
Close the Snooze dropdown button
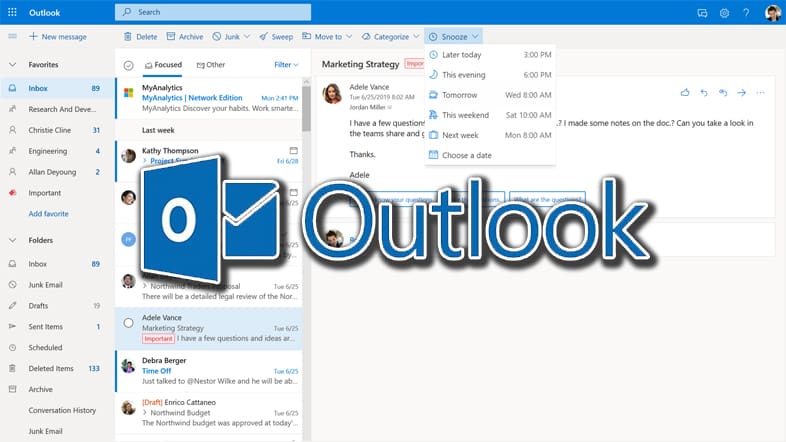(x=454, y=37)
